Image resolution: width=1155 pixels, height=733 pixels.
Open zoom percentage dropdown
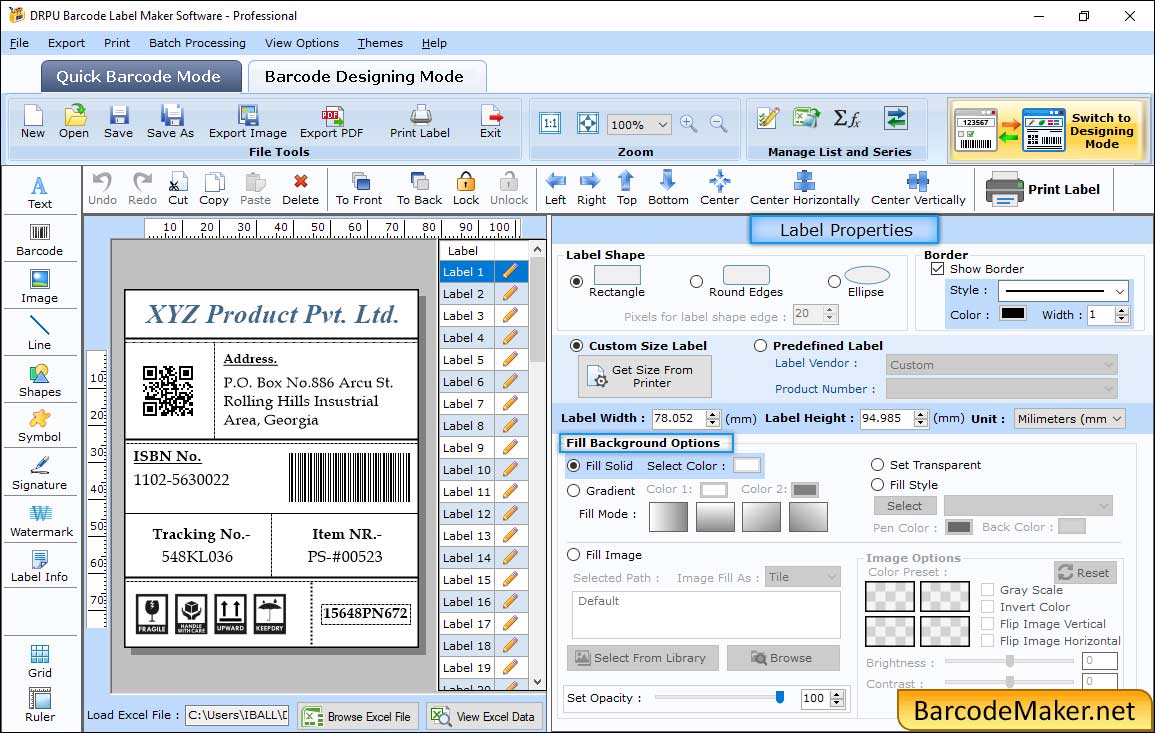coord(662,124)
